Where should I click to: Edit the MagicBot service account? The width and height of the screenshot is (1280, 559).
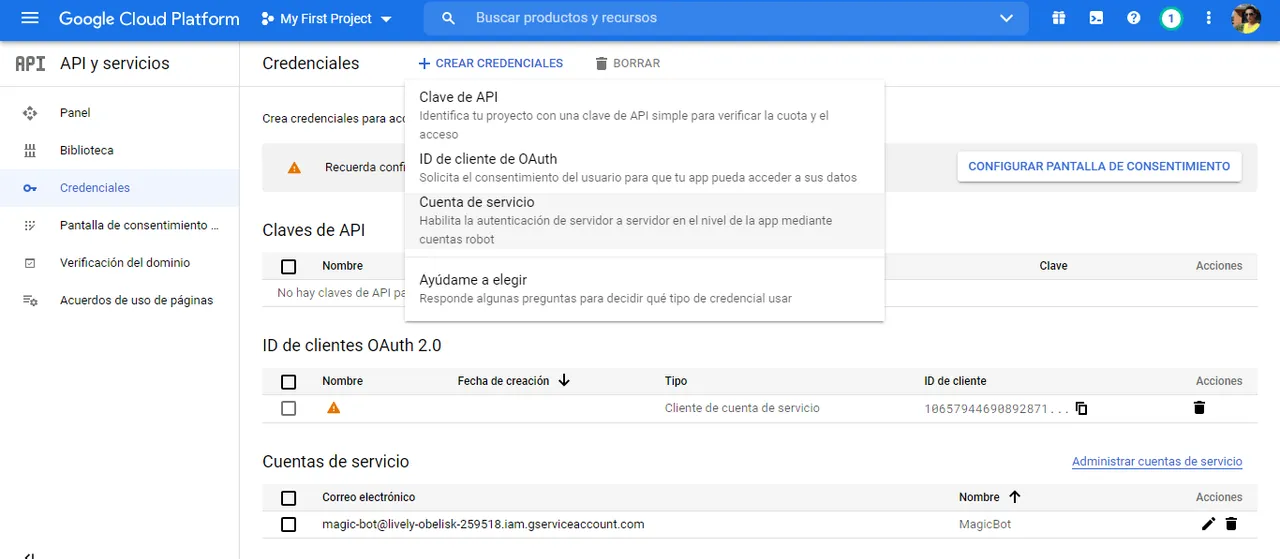(1208, 524)
